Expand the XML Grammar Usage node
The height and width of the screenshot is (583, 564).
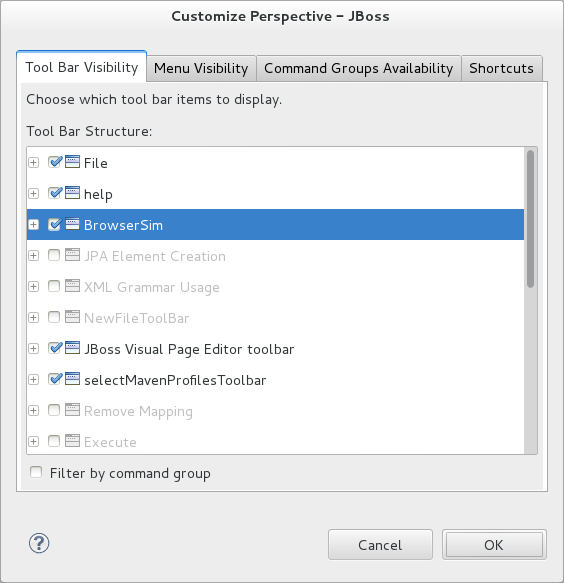point(33,286)
